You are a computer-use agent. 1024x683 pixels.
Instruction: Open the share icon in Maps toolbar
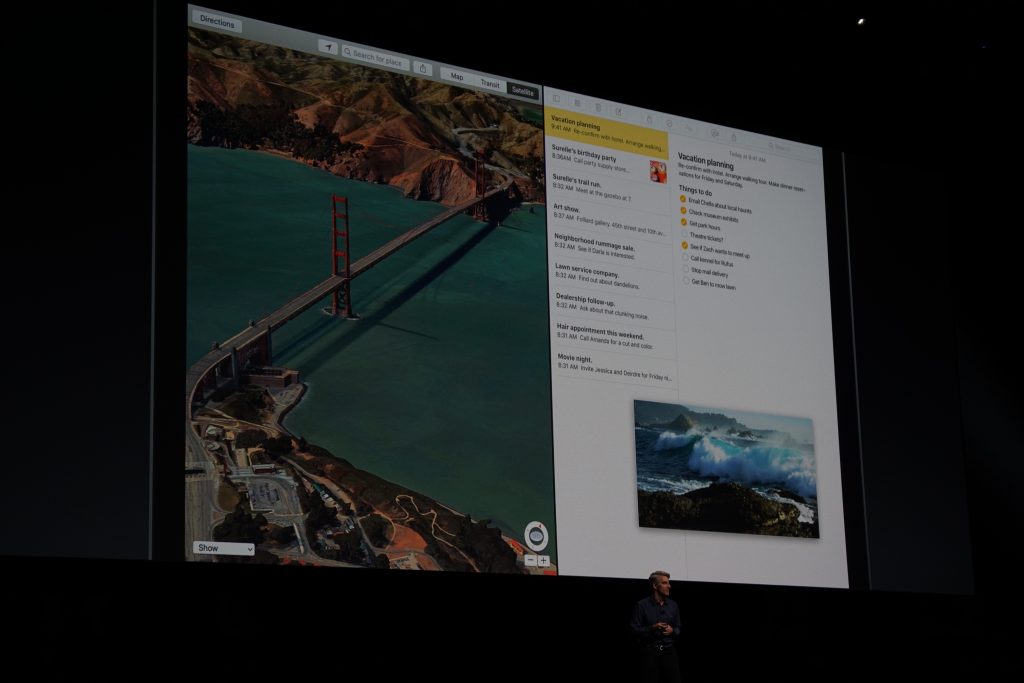point(423,68)
